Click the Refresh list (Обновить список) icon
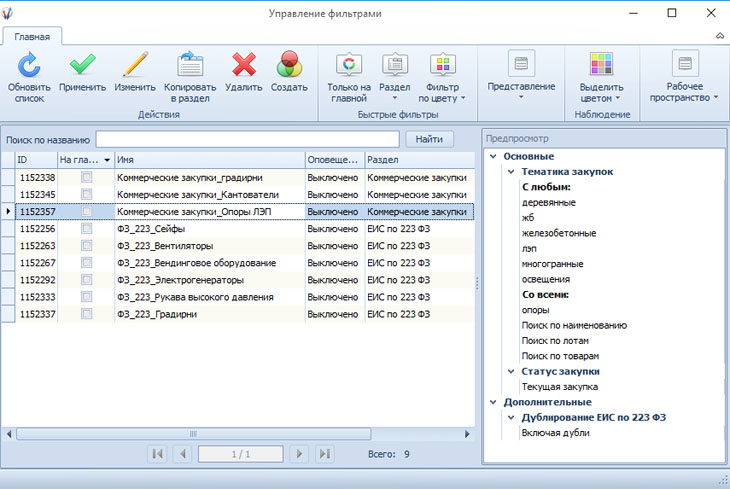The width and height of the screenshot is (730, 489). tap(29, 65)
